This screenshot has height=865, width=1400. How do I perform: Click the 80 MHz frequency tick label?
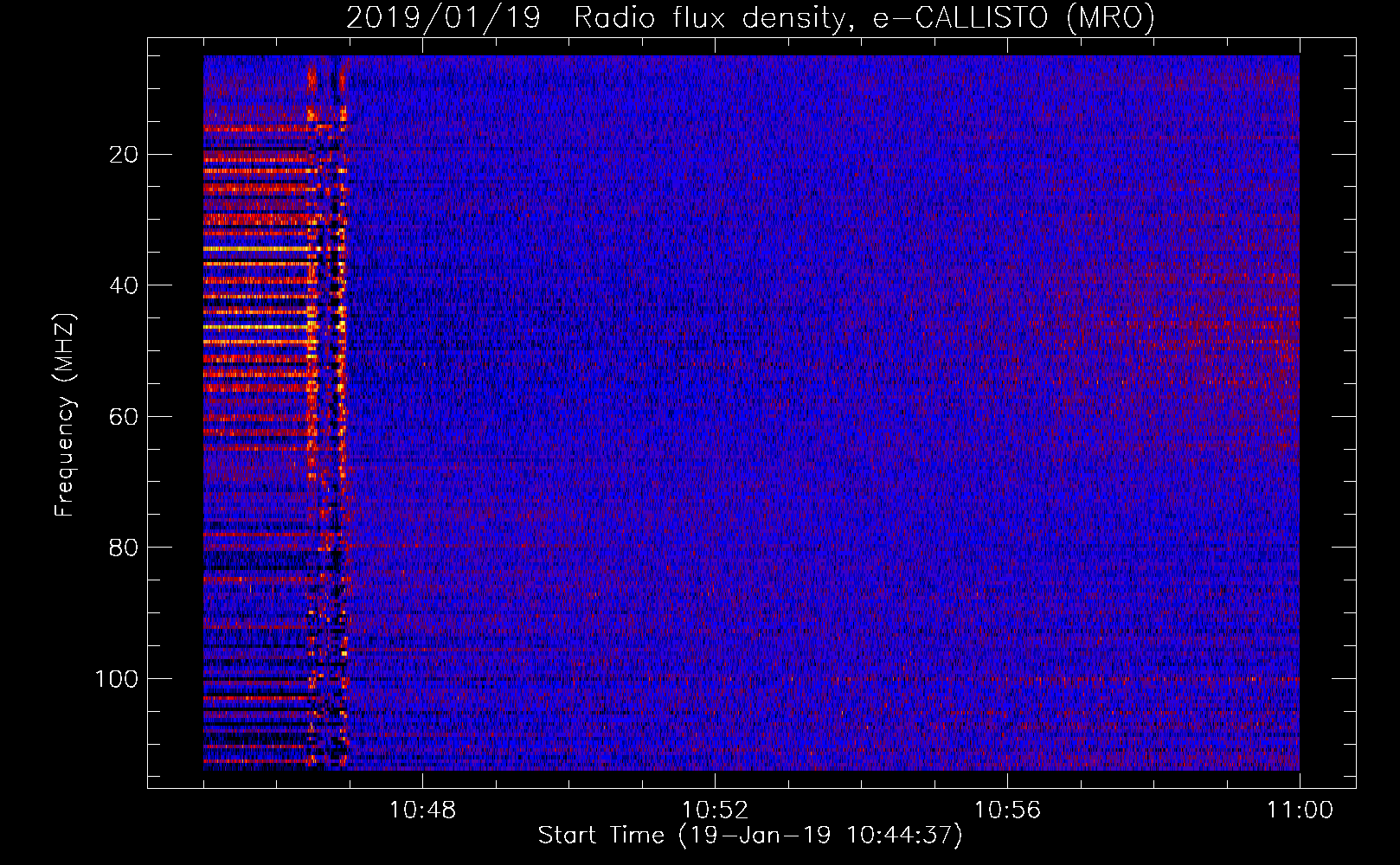[124, 548]
